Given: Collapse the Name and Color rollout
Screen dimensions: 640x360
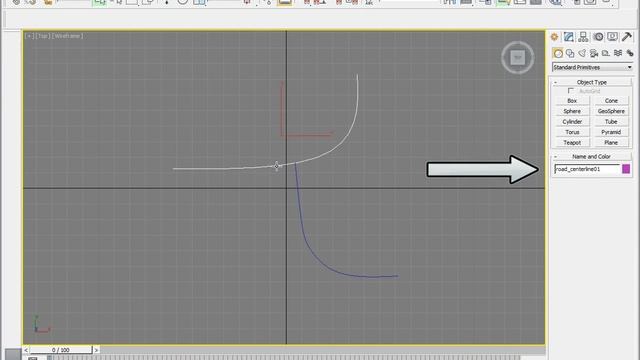Looking at the screenshot, I should click(591, 157).
